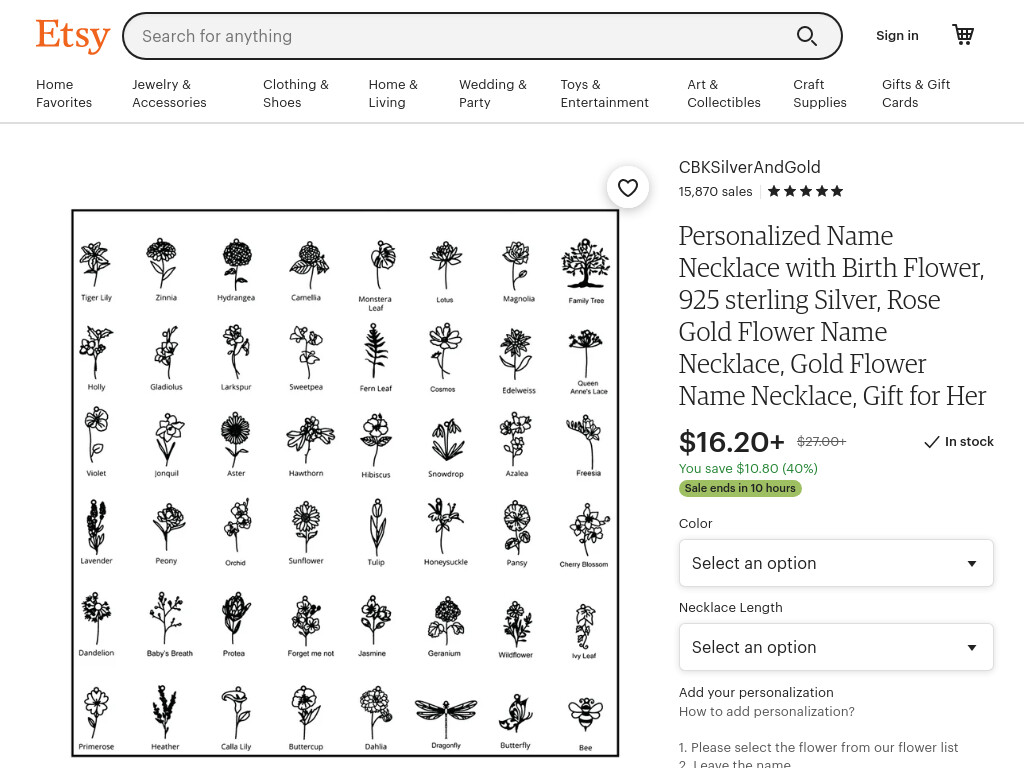Open the shopping cart icon
1024x768 pixels.
(x=963, y=35)
